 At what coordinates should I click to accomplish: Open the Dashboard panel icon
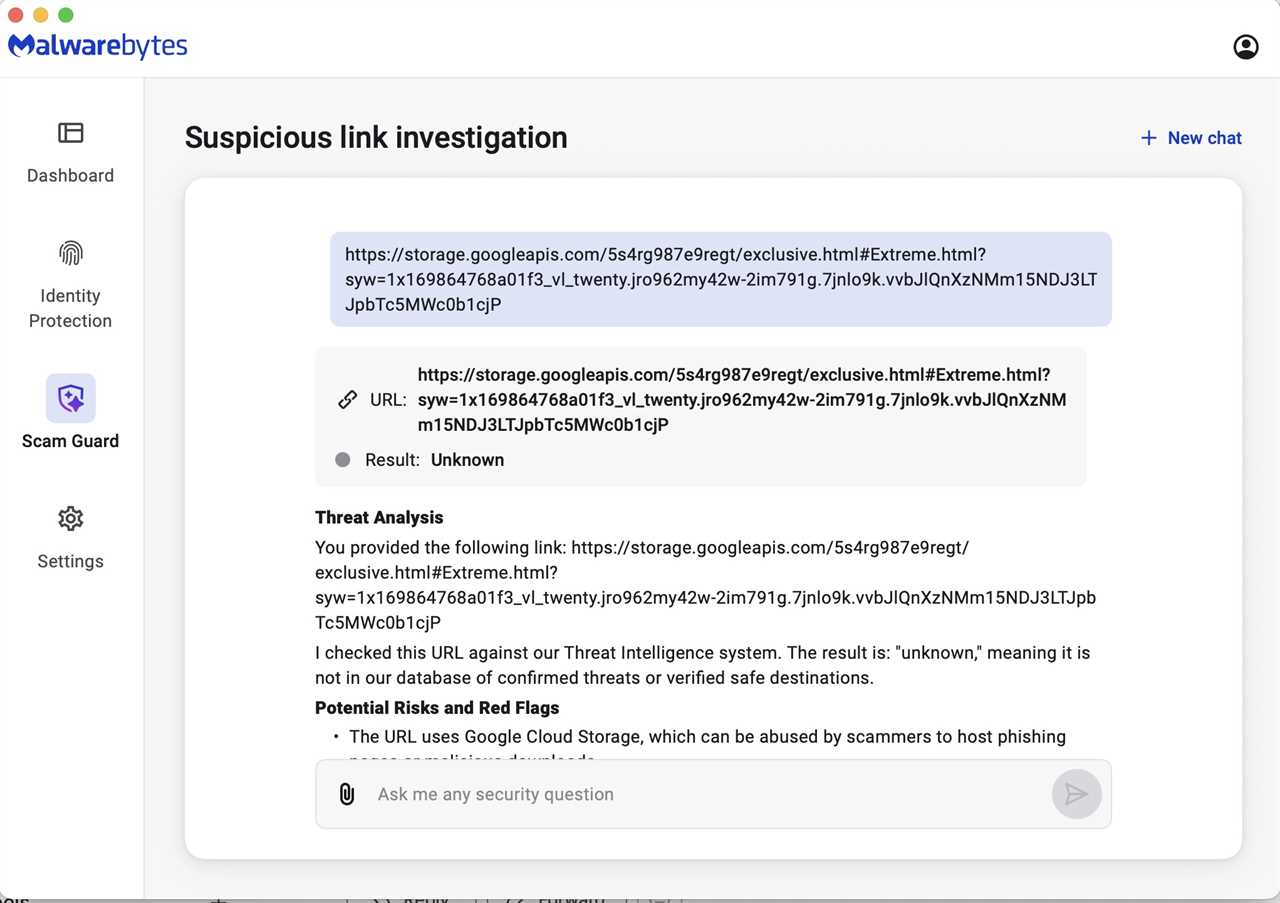click(70, 131)
